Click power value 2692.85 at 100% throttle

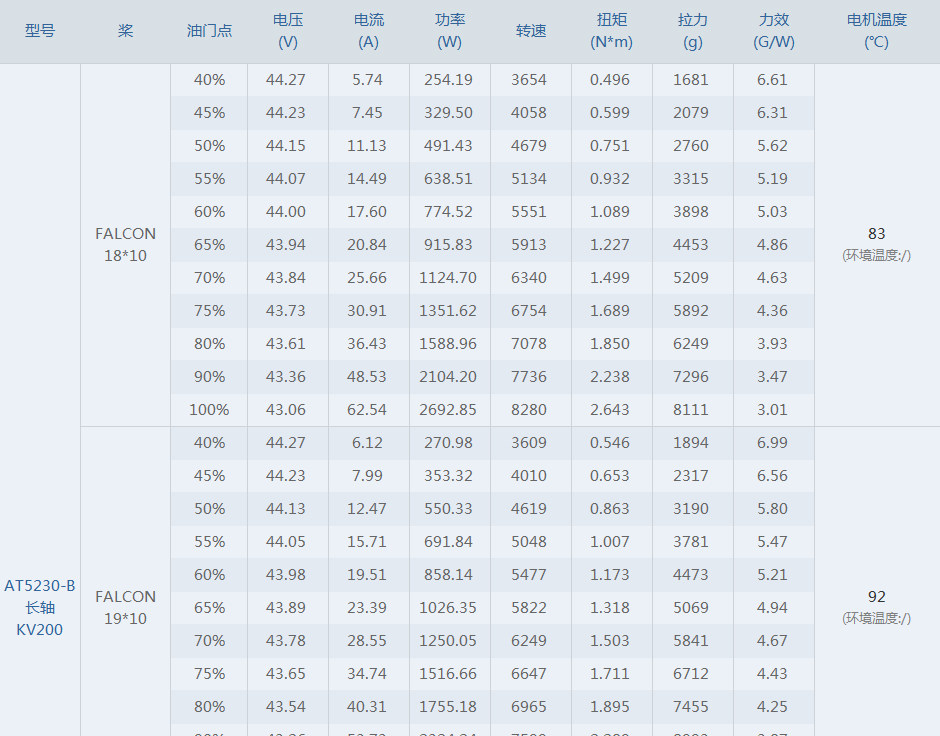coord(448,409)
